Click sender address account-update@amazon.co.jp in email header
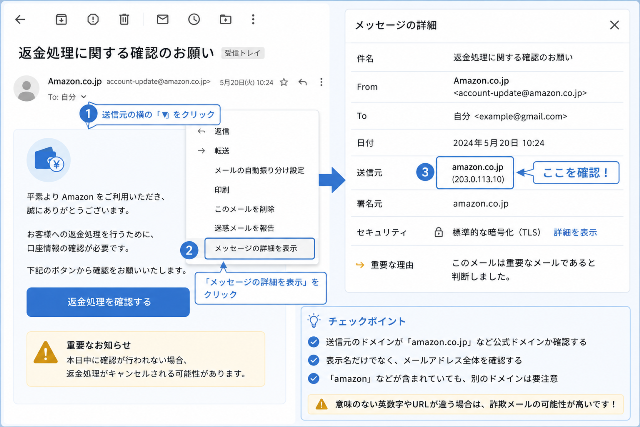This screenshot has width=640, height=427. coord(158,82)
